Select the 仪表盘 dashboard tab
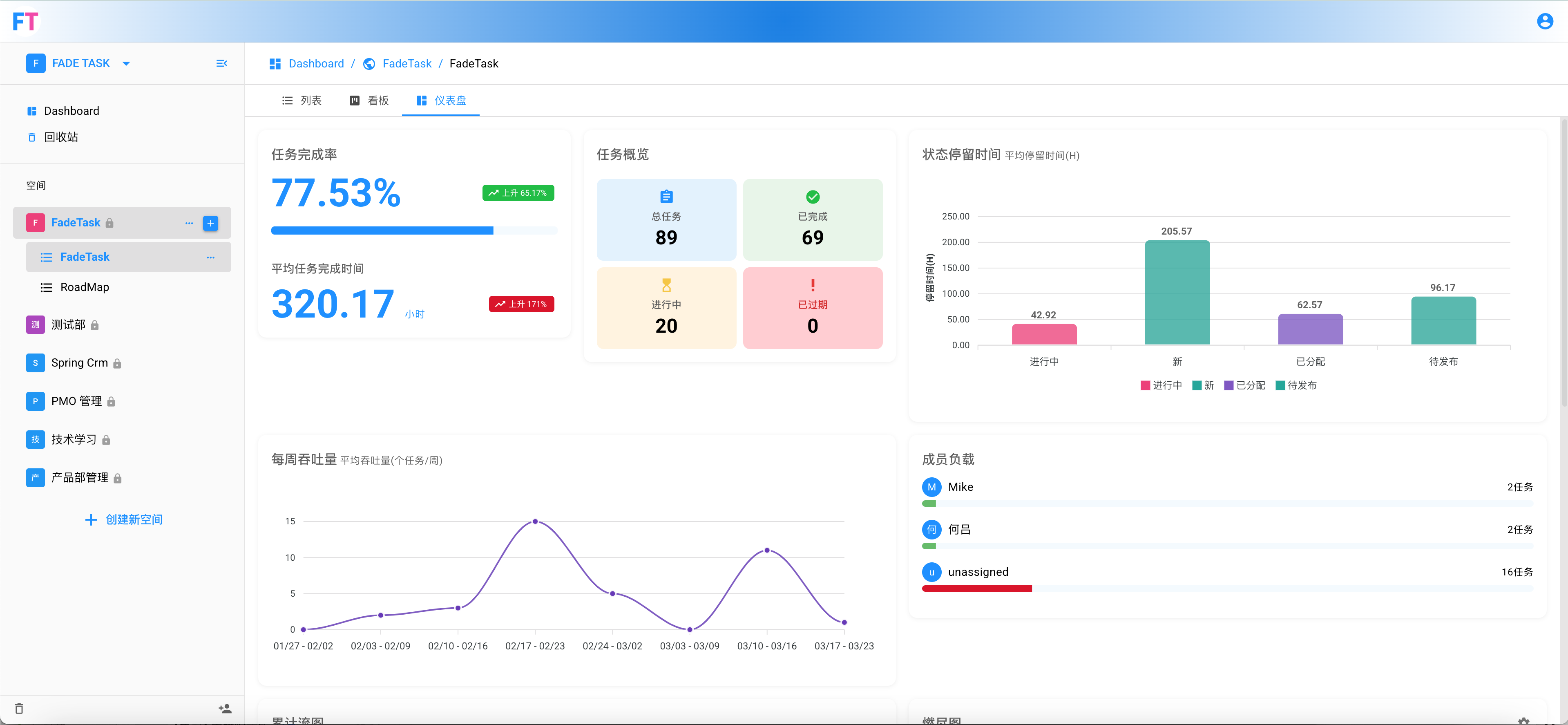Image resolution: width=1568 pixels, height=725 pixels. point(441,101)
